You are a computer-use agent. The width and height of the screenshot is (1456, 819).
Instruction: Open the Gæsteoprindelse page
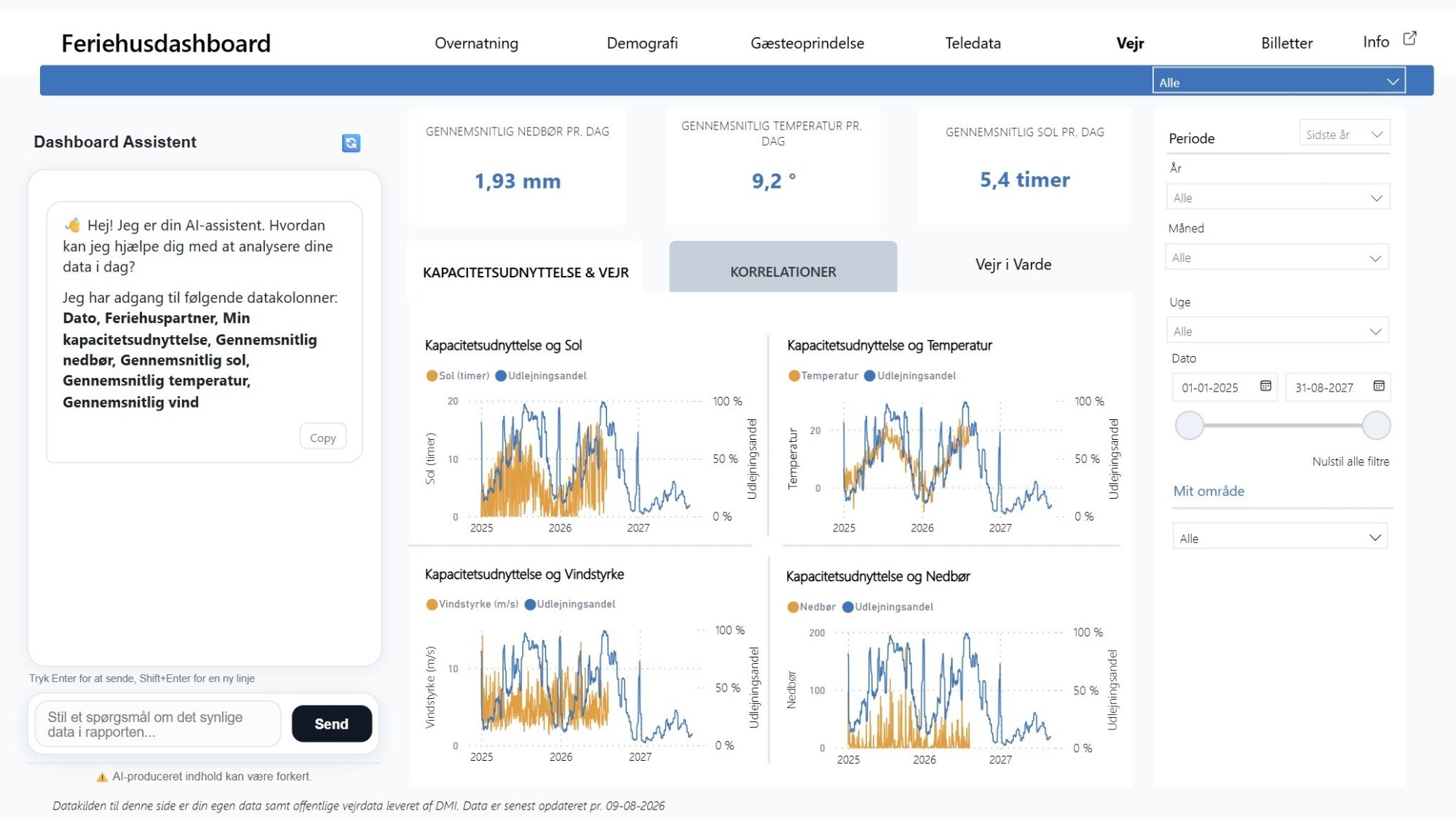(x=807, y=43)
